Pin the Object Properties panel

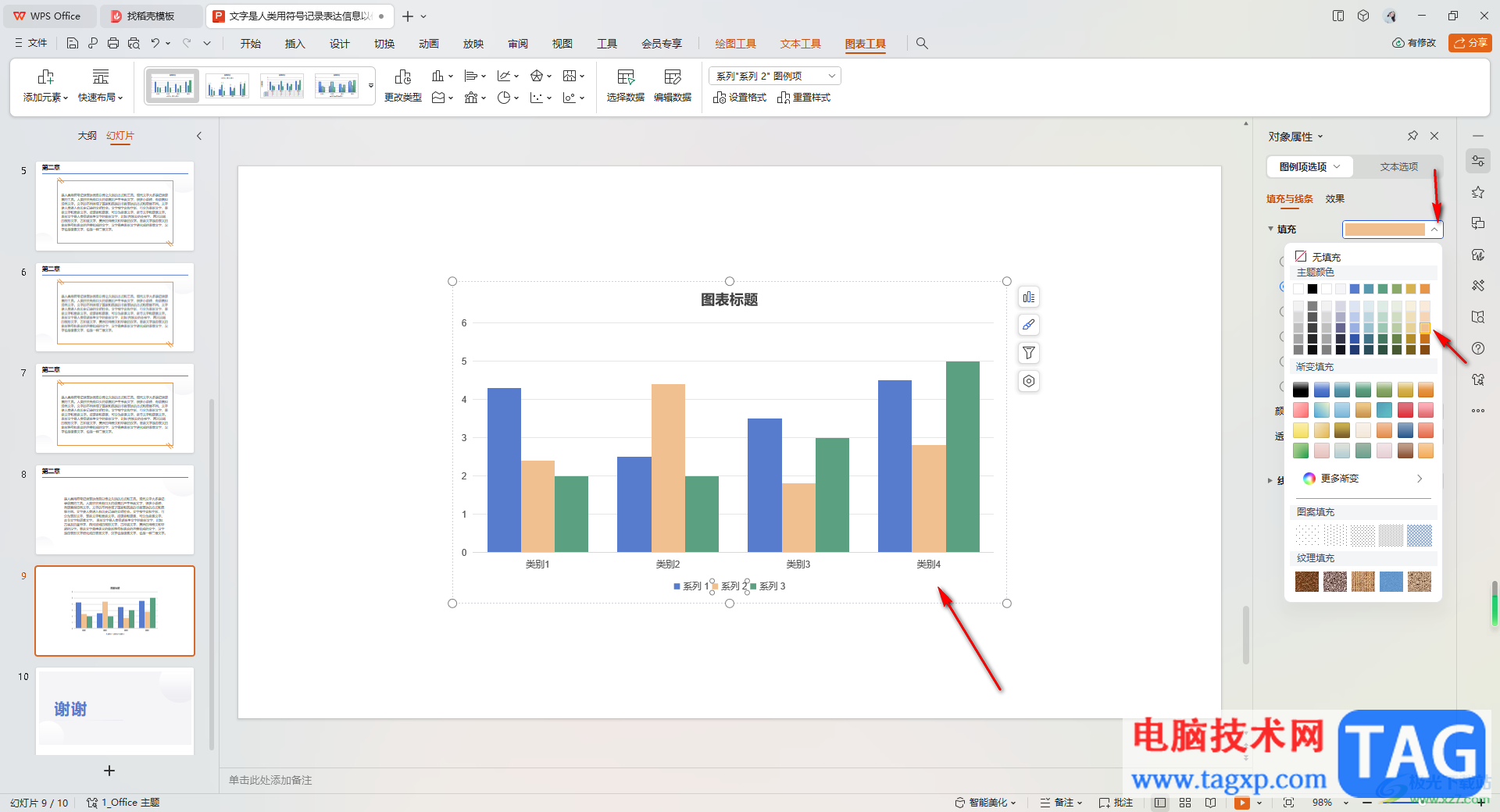pos(1412,136)
